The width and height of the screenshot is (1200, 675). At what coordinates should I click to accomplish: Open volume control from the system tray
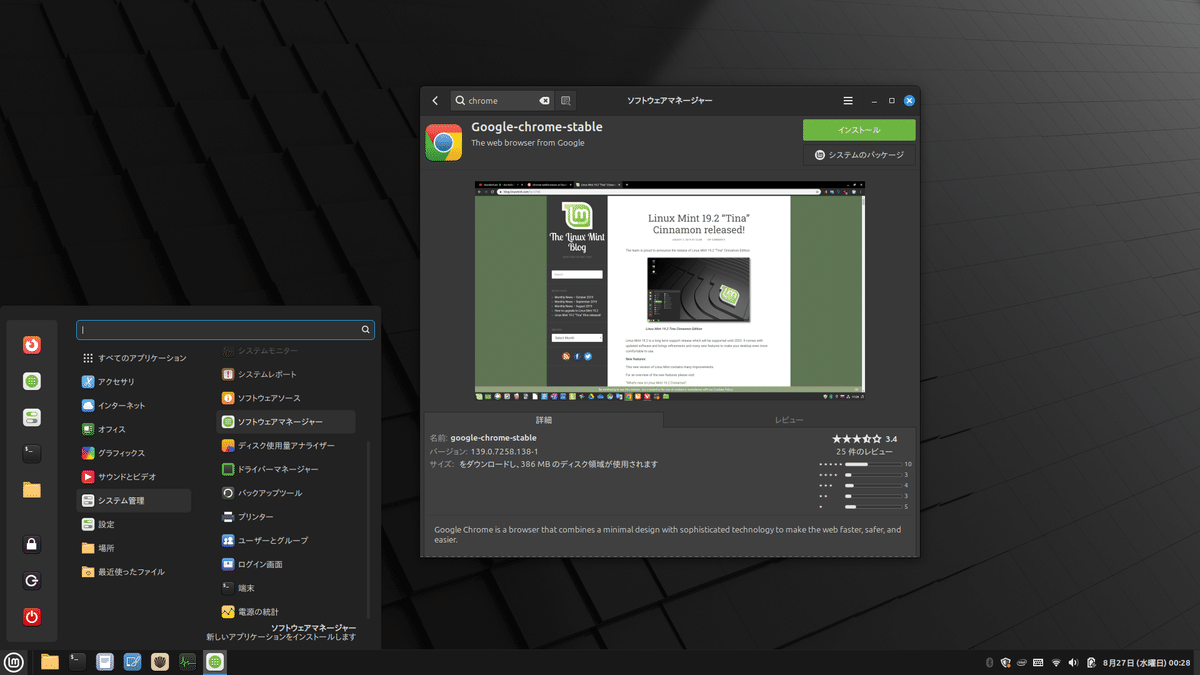[1072, 662]
